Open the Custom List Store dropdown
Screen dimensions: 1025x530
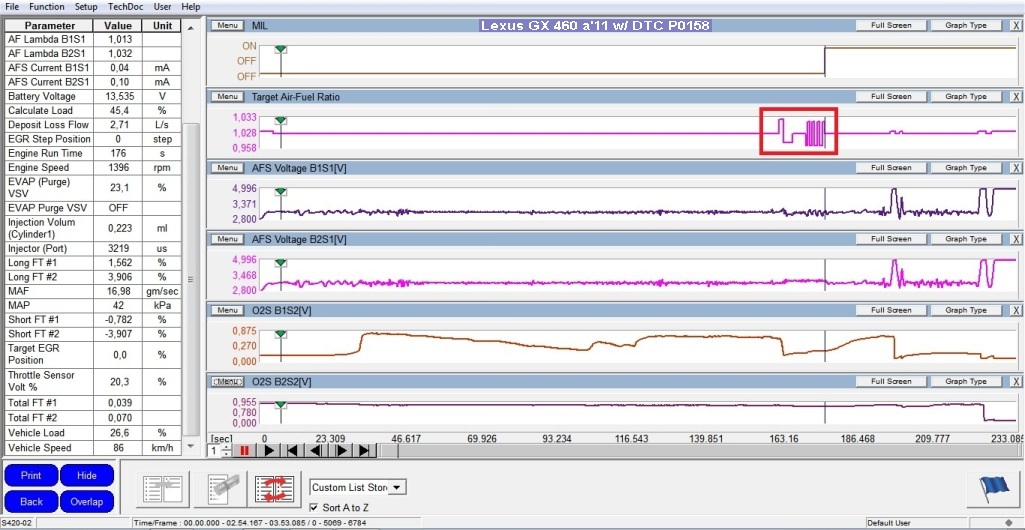pyautogui.click(x=397, y=487)
